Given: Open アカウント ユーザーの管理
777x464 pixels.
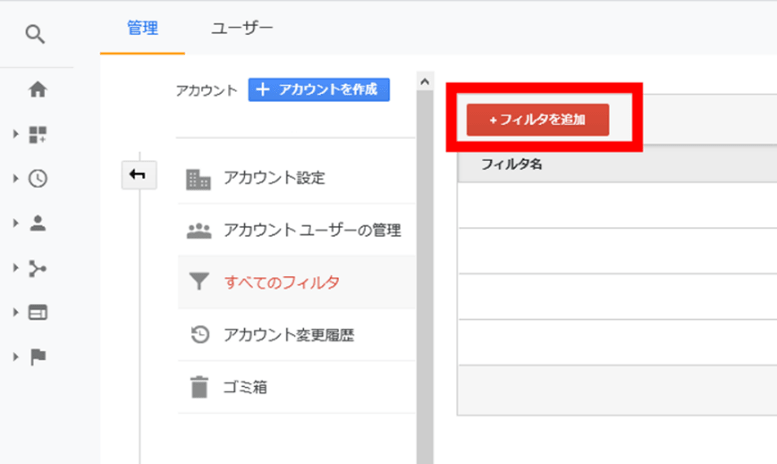Looking at the screenshot, I should (296, 230).
